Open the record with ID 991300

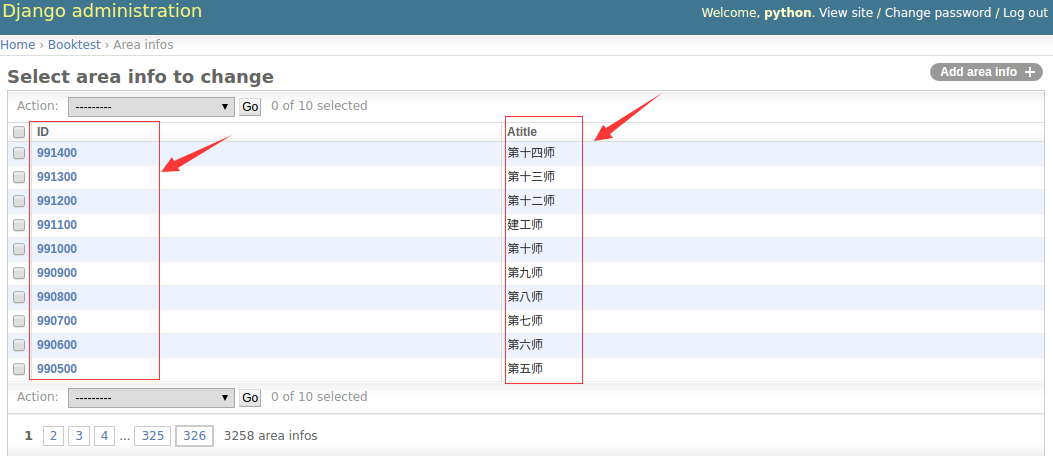coord(57,177)
